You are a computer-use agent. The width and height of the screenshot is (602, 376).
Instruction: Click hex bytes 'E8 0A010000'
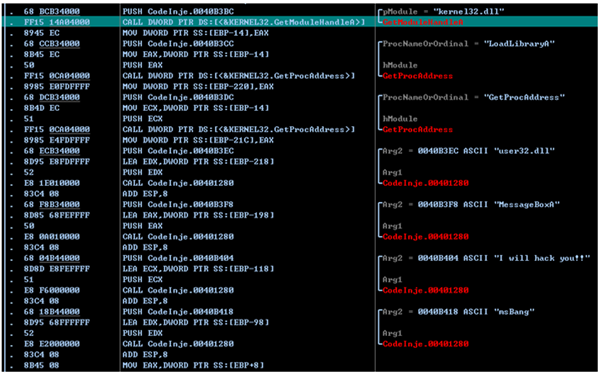(52, 237)
